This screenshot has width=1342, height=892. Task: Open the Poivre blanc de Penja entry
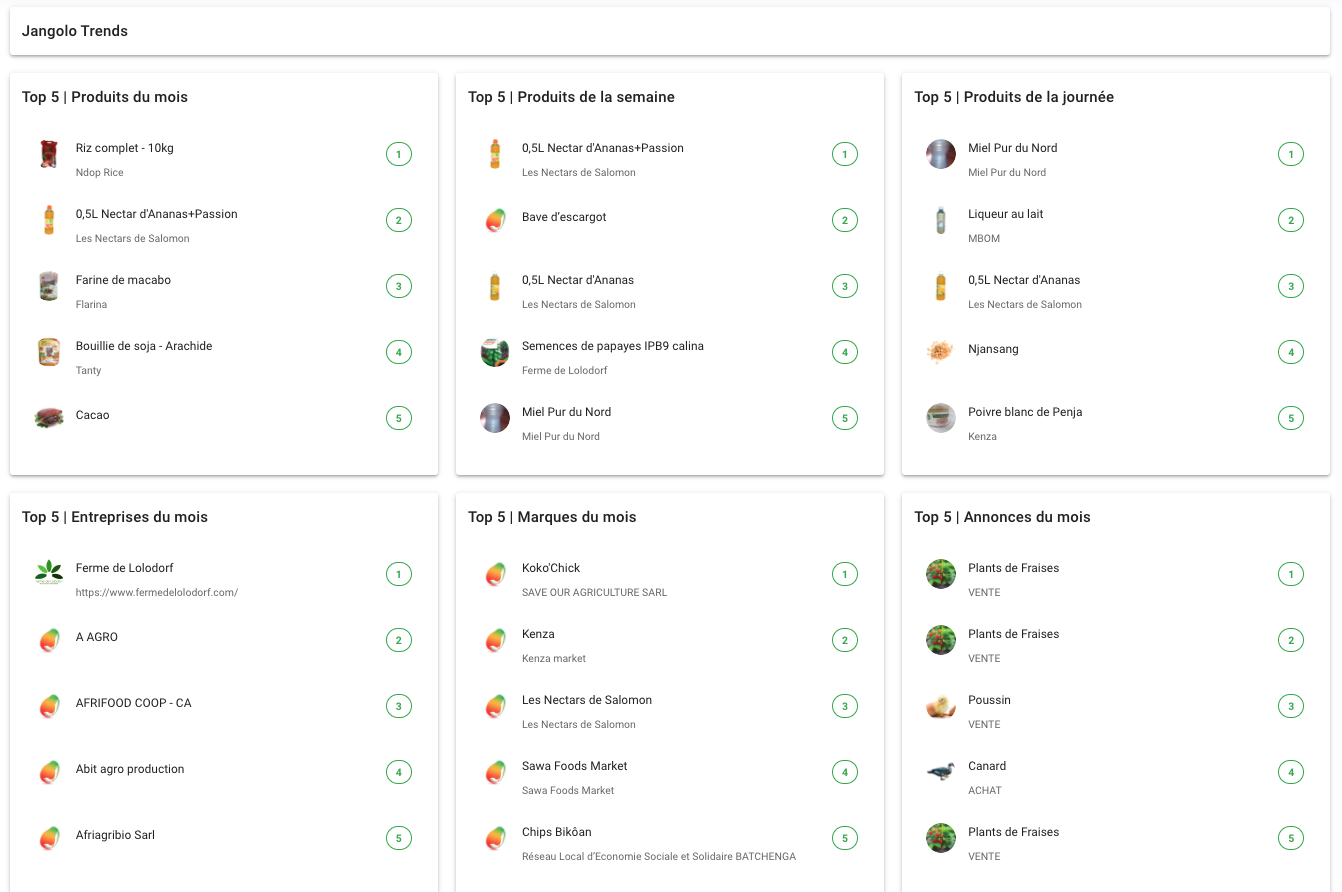[1025, 412]
